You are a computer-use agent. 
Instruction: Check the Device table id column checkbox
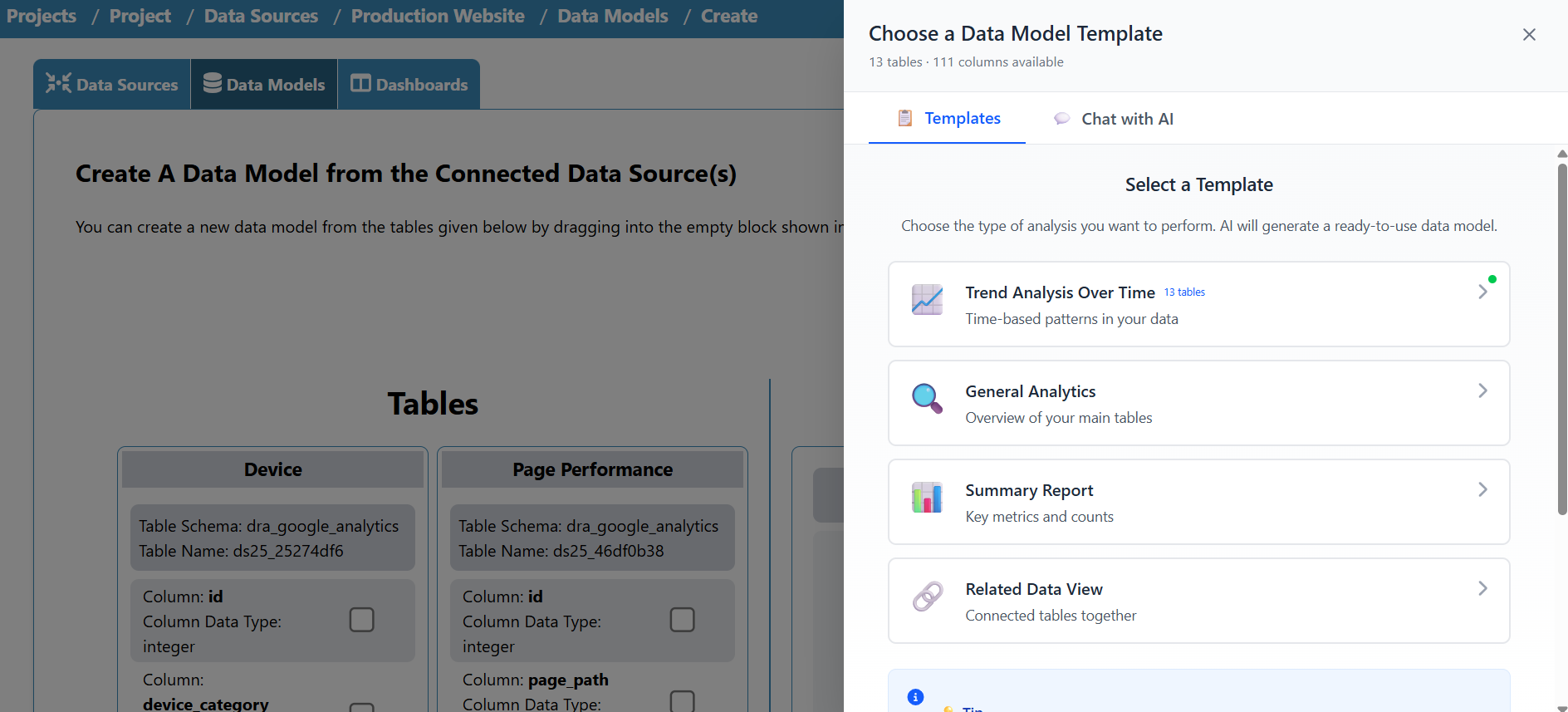pyautogui.click(x=361, y=620)
